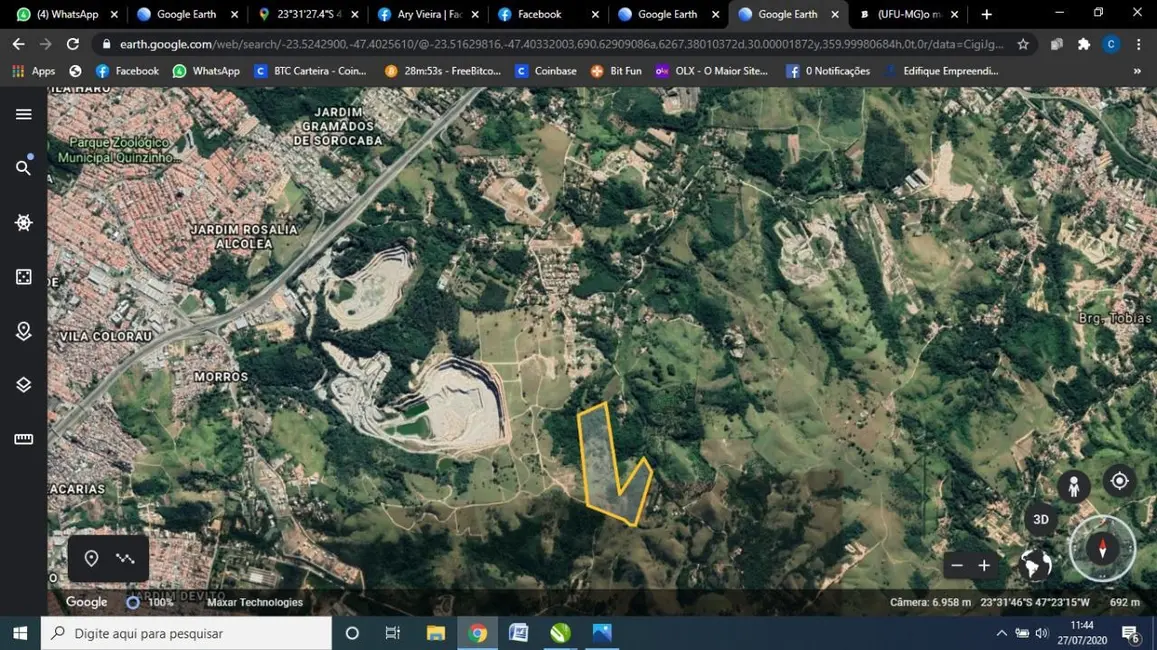Open Chrome's three-dot menu

(x=1139, y=45)
